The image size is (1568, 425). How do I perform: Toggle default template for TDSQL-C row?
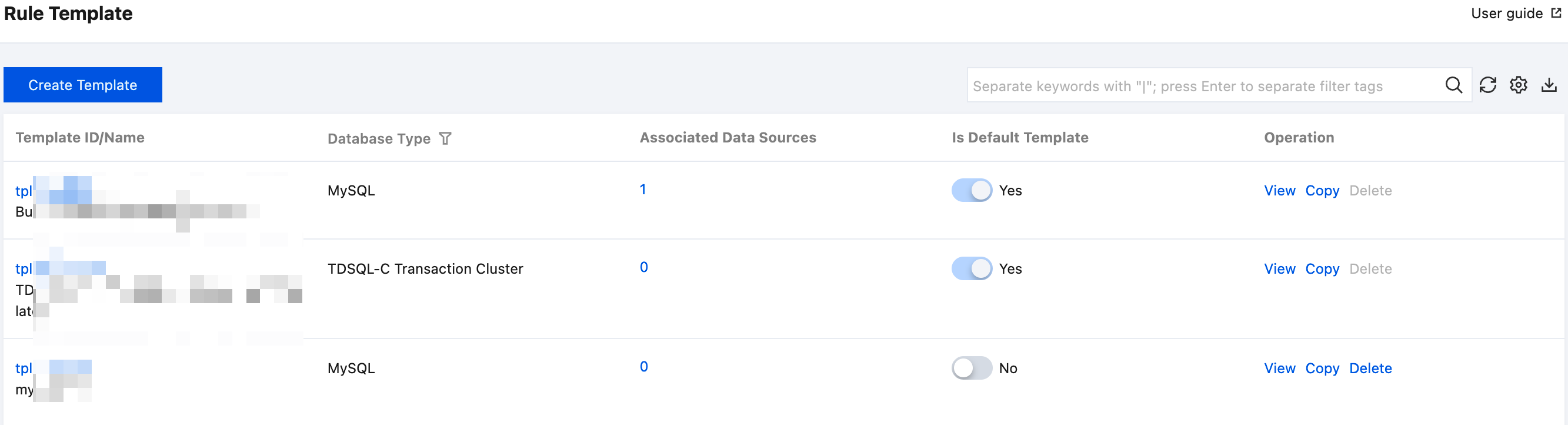coord(971,268)
